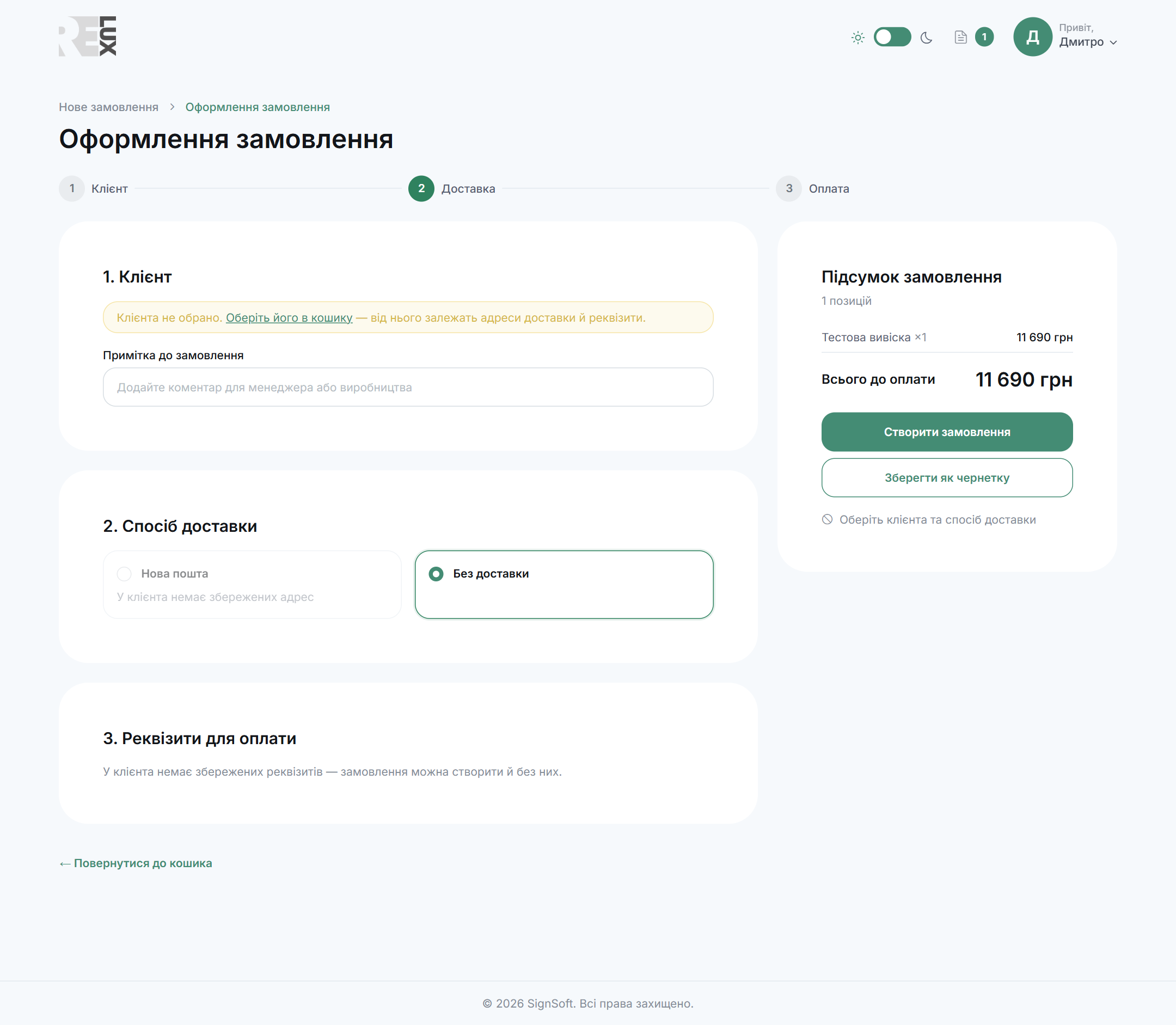Click the 1 позицій text
The width and height of the screenshot is (1176, 1025).
pyautogui.click(x=846, y=301)
